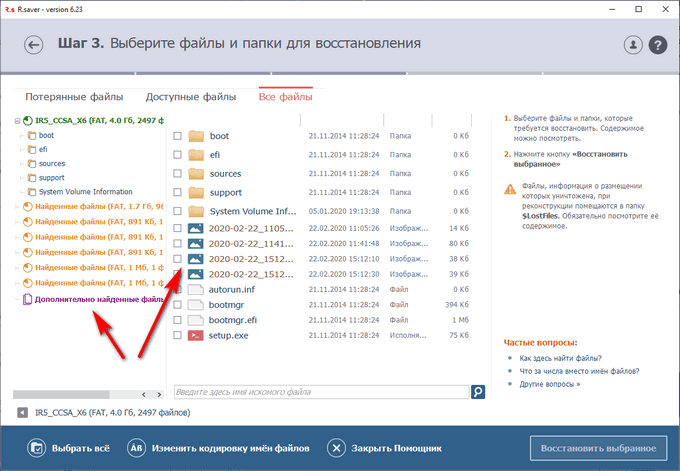Click the back arrow button
The image size is (680, 471).
36,45
